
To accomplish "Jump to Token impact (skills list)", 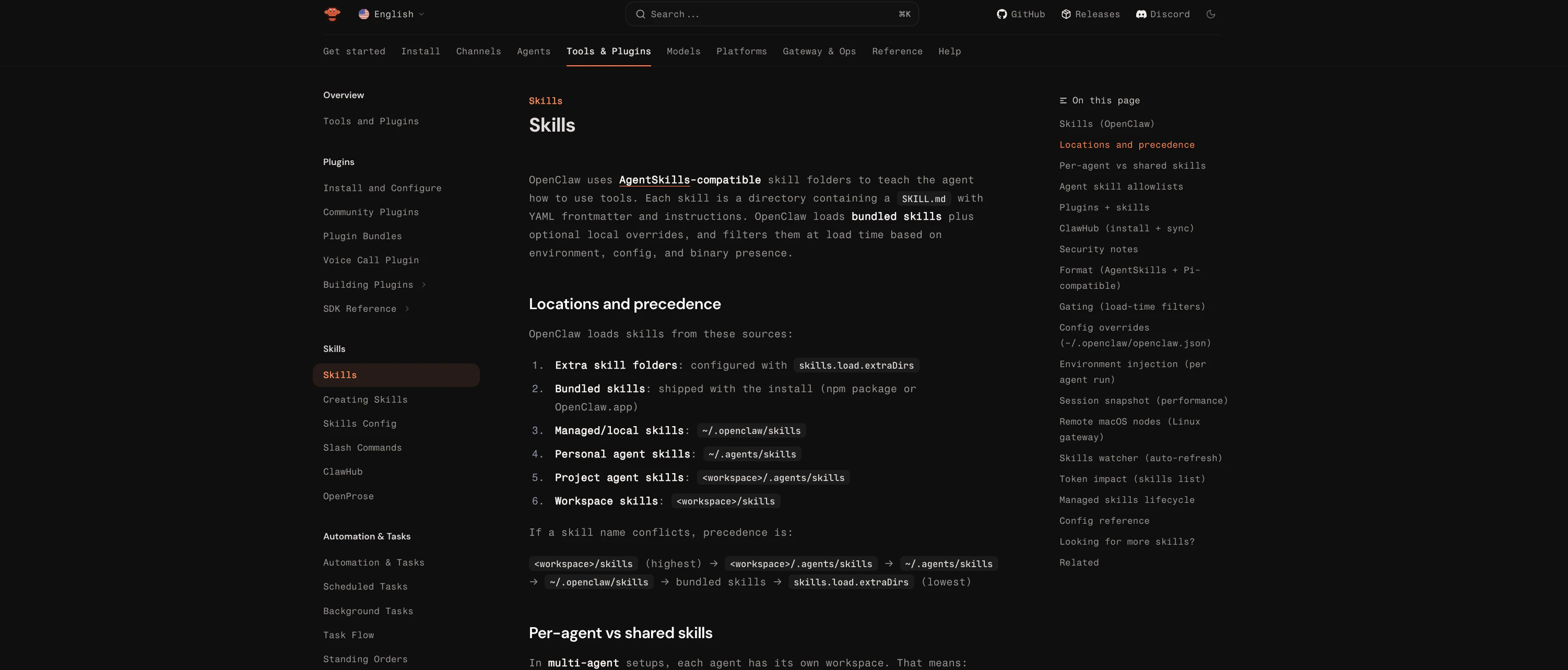I will click(1132, 479).
